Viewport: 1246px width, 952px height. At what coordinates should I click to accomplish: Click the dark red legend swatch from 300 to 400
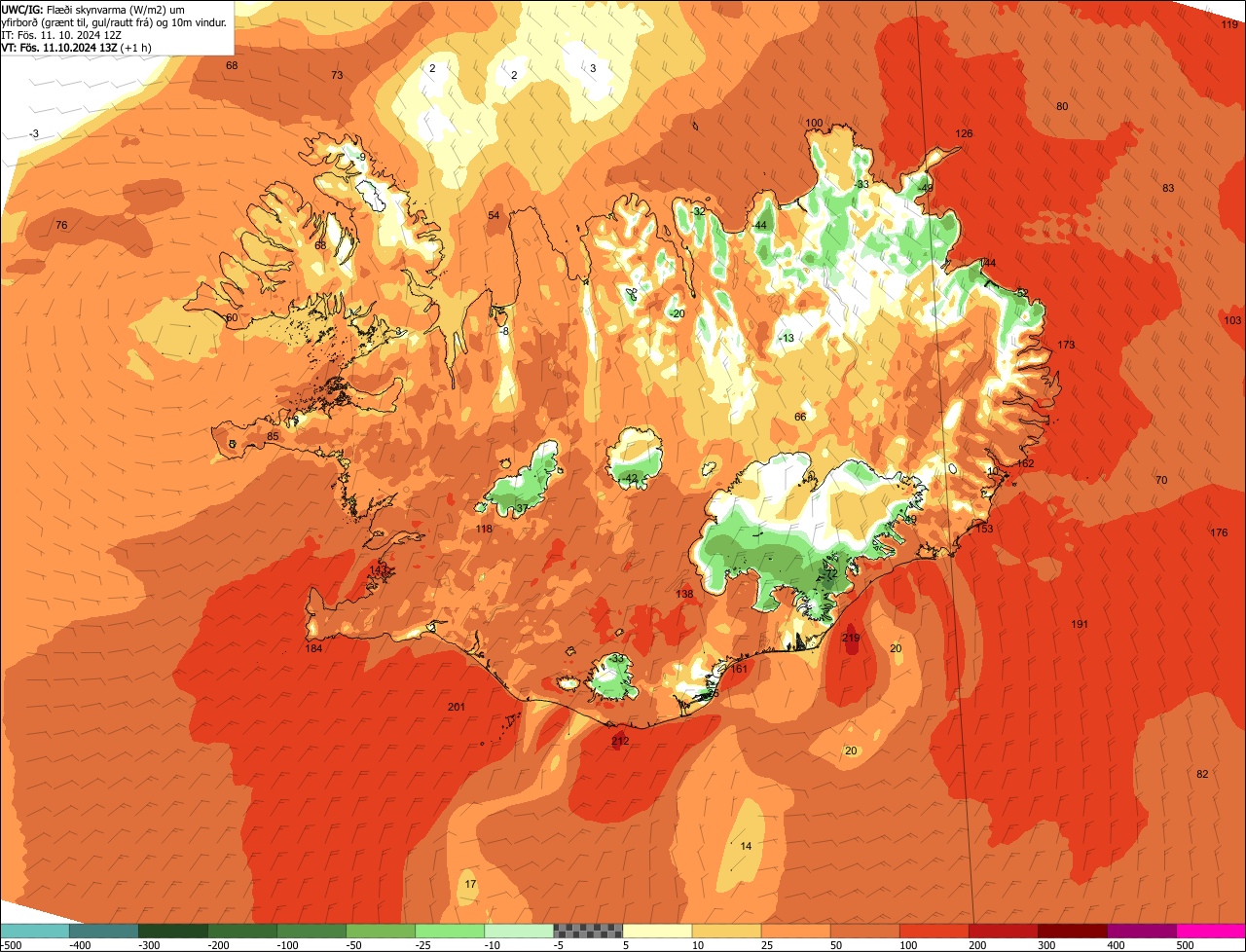[1073, 931]
